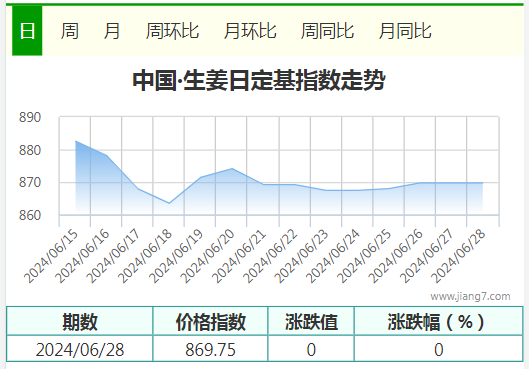
Task: Click the www.jiang7.com watermark link
Action: (x=470, y=296)
